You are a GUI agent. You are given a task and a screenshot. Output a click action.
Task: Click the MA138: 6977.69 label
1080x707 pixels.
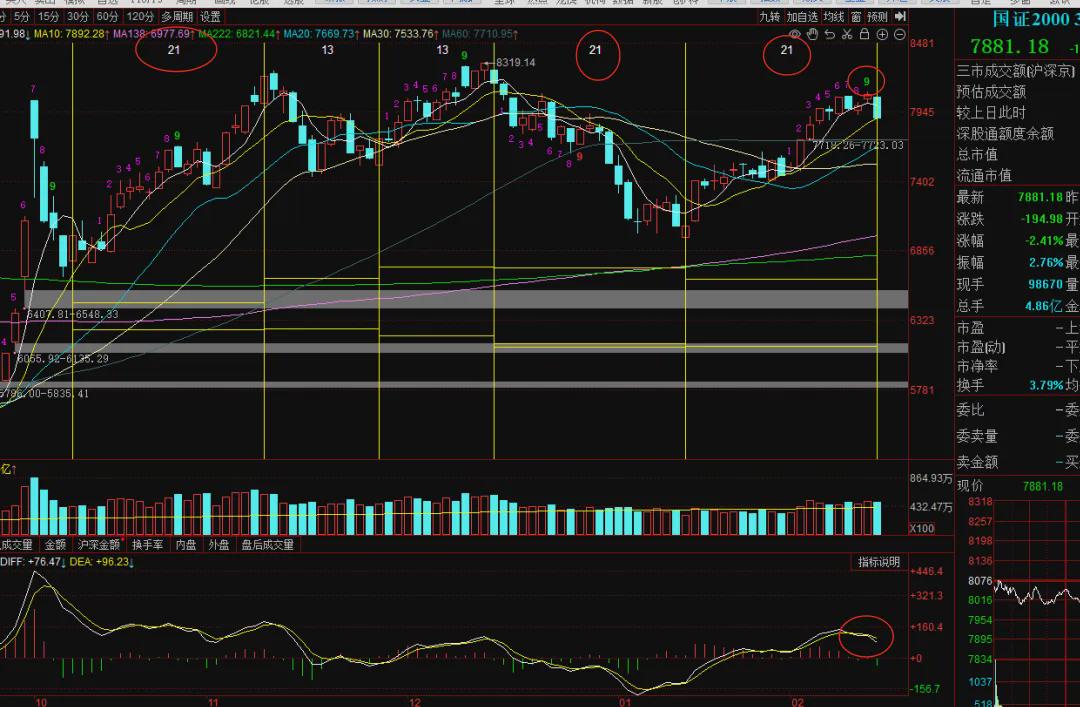coord(154,34)
